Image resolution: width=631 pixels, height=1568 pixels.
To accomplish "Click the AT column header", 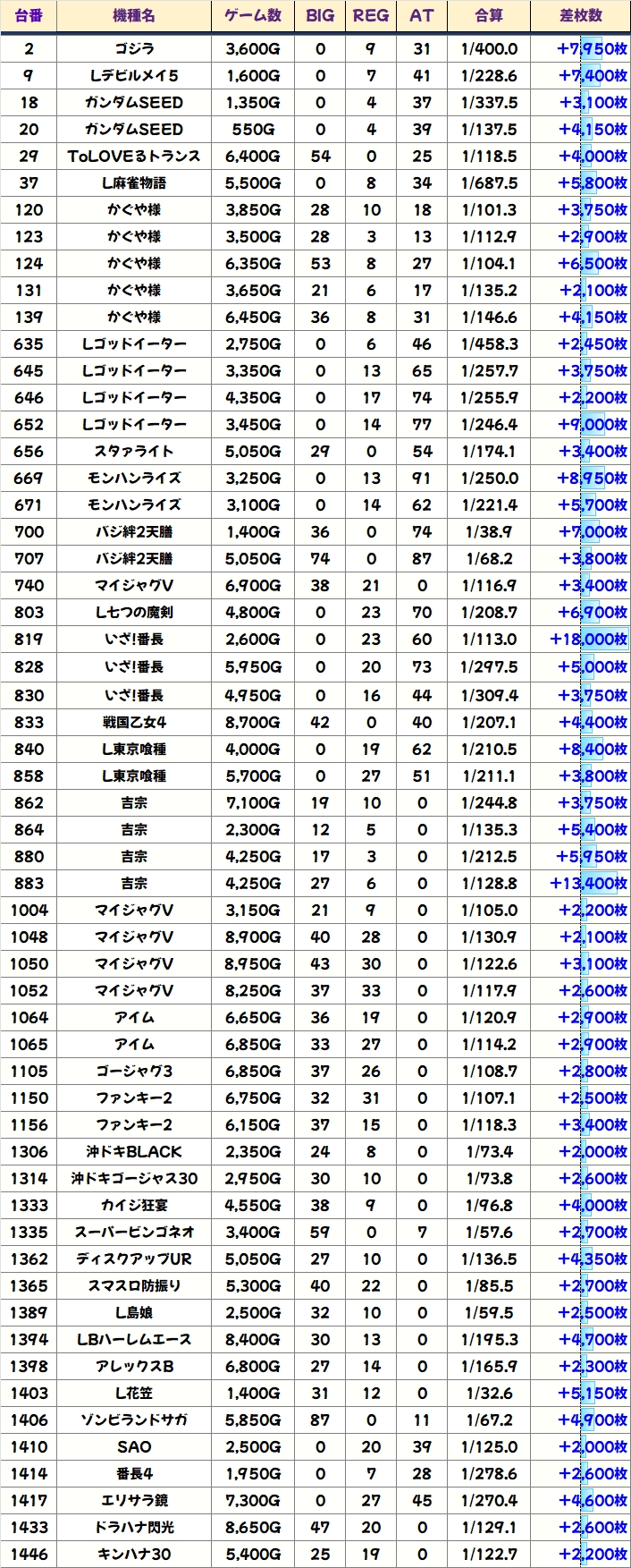I will (422, 16).
